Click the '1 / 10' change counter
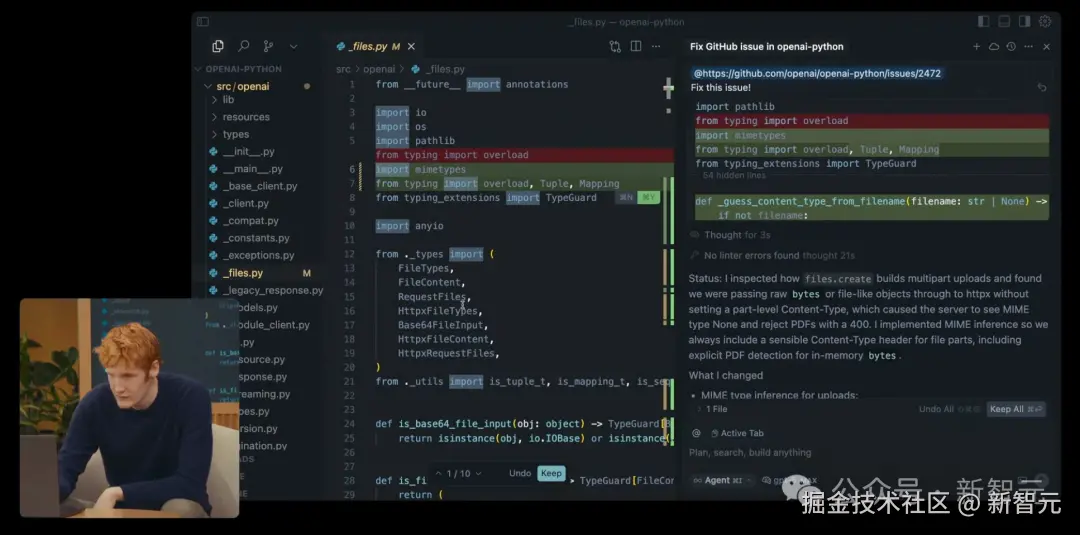Viewport: 1080px width, 535px height. [458, 474]
